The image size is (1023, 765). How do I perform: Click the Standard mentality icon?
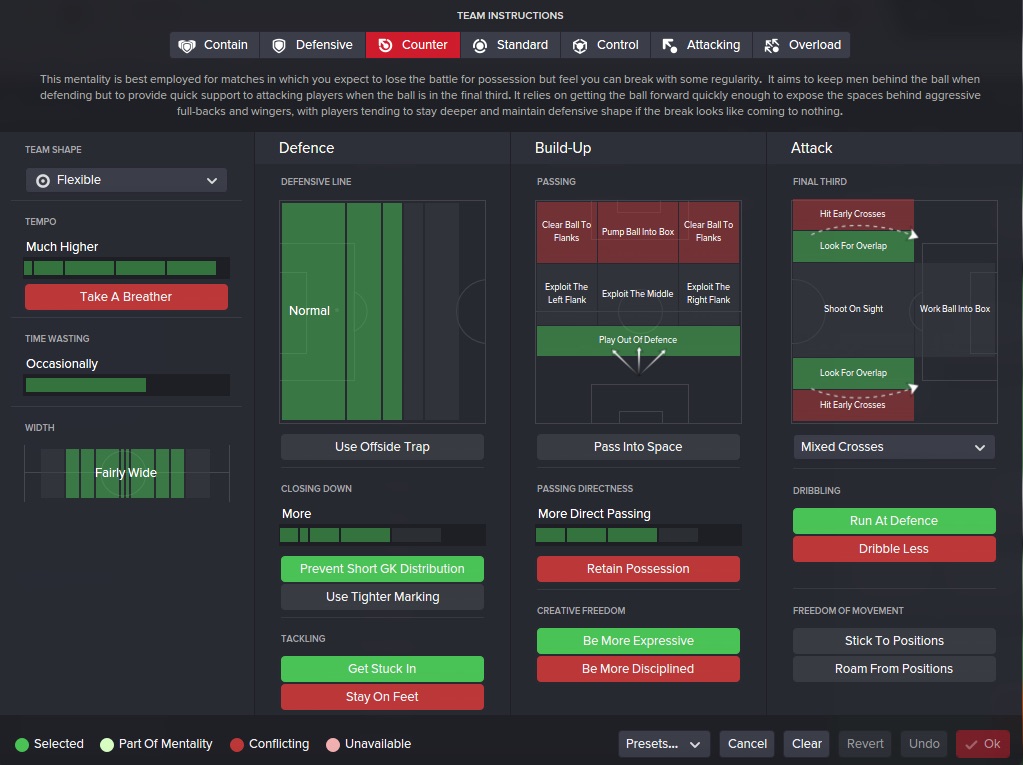pos(480,45)
